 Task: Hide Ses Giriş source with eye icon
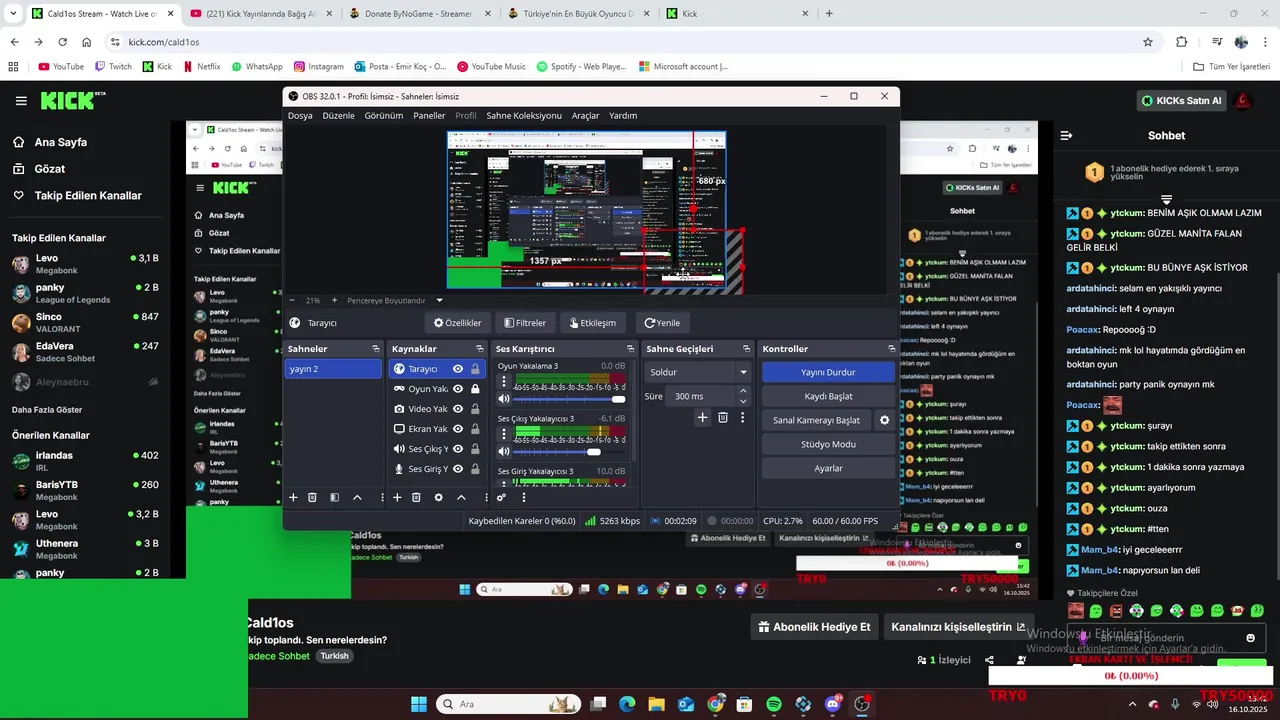458,469
